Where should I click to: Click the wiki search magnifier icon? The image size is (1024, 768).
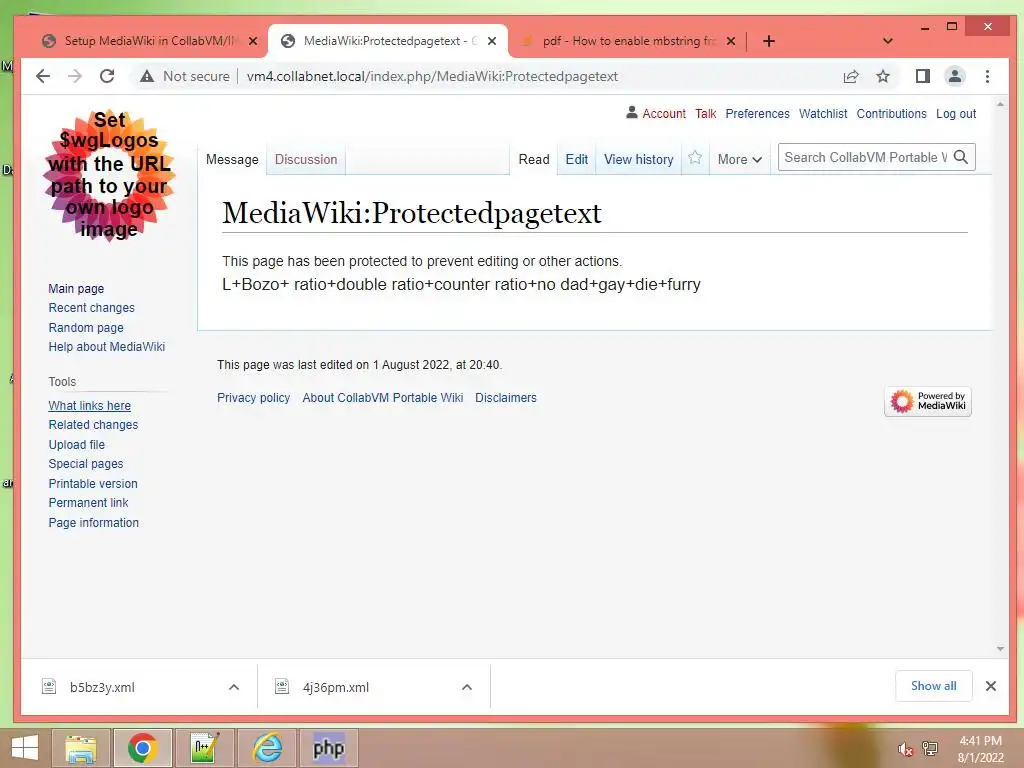click(x=961, y=157)
